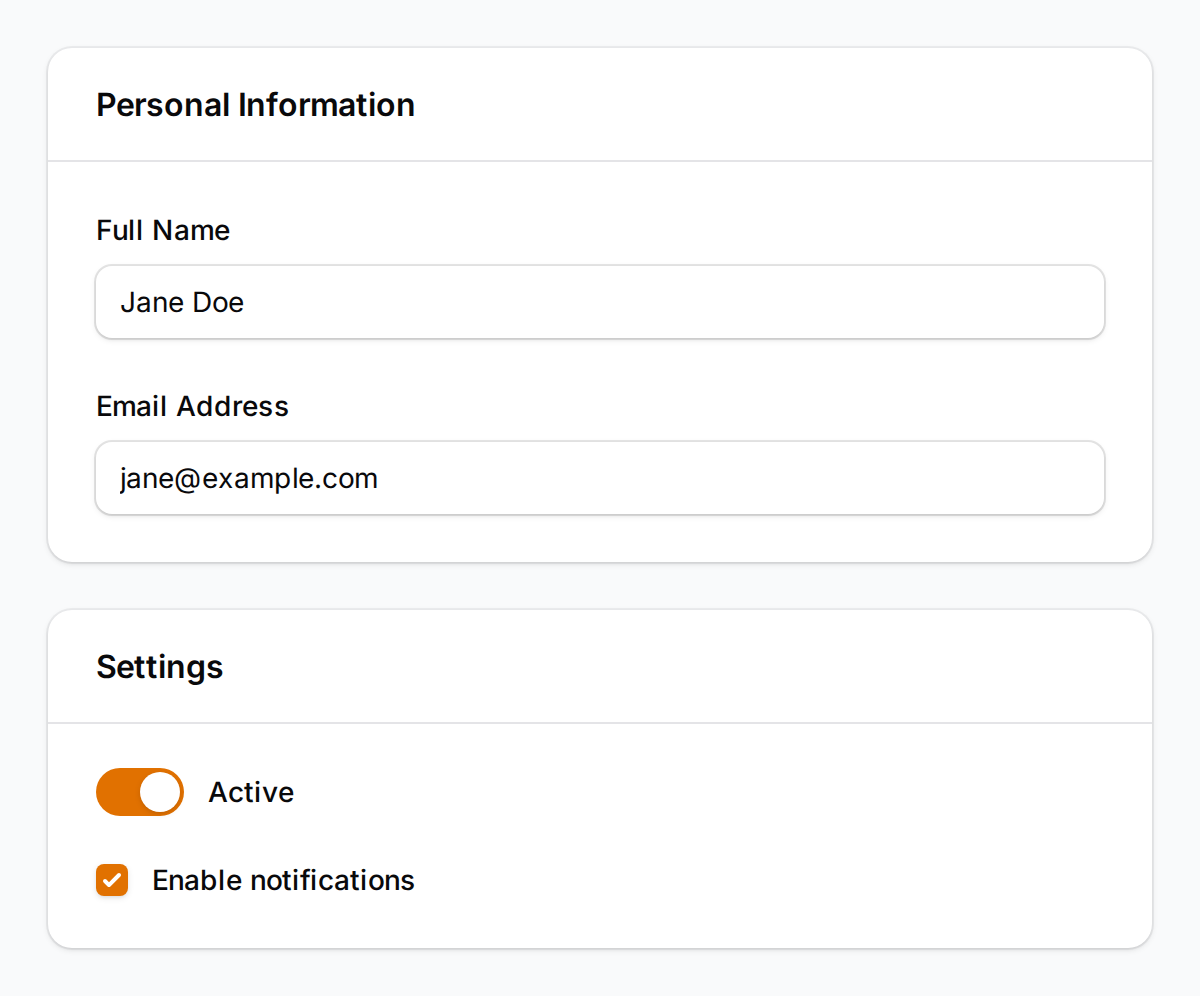This screenshot has width=1200, height=996.
Task: Focus the Full Name input field
Action: click(x=600, y=302)
